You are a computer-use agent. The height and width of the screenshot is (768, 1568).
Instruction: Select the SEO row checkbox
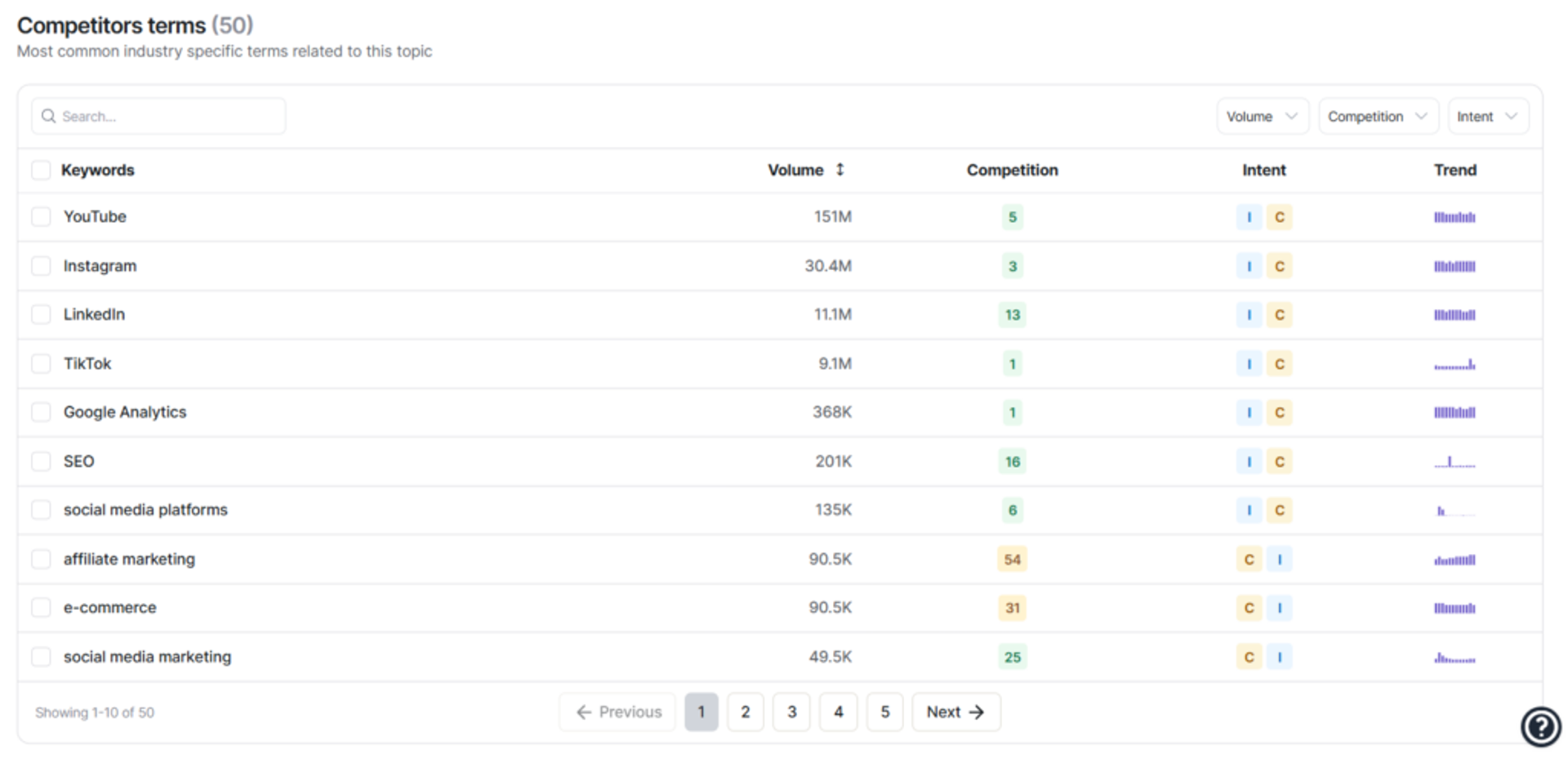click(x=41, y=461)
